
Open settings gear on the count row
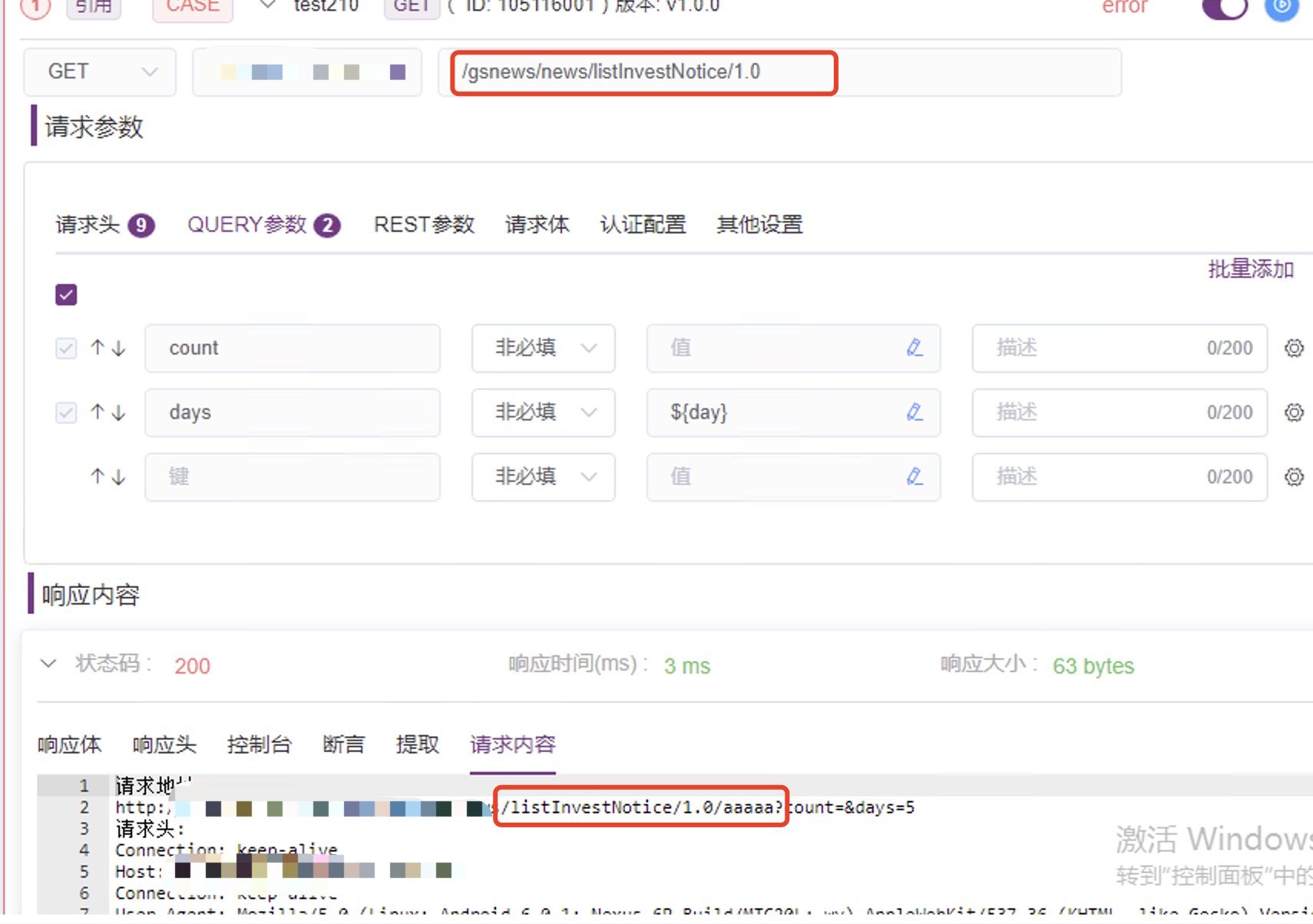click(x=1294, y=348)
